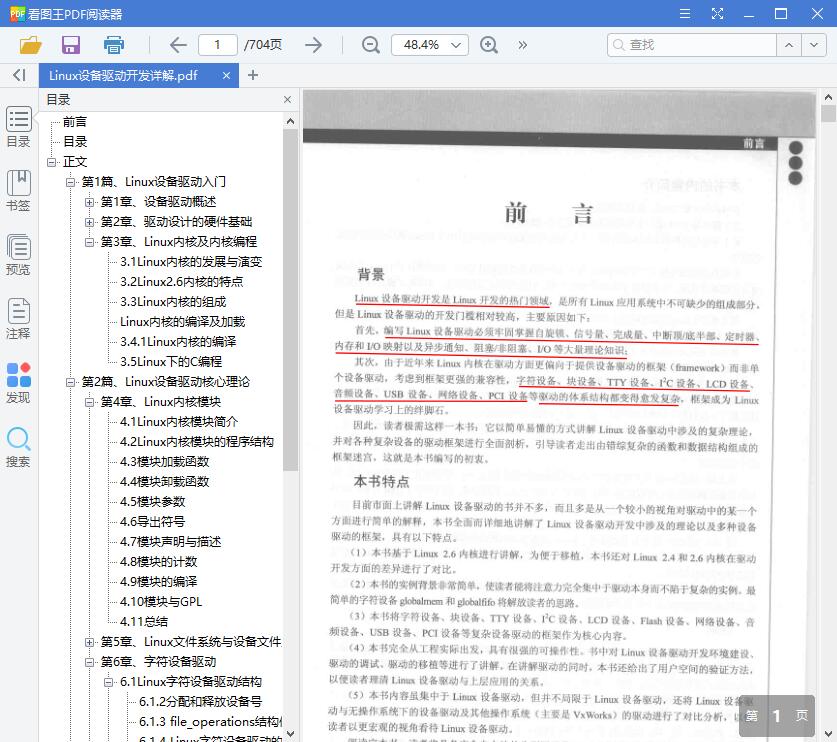837x742 pixels.
Task: Jump to 目录 entry in the outline tree
Action: click(75, 141)
